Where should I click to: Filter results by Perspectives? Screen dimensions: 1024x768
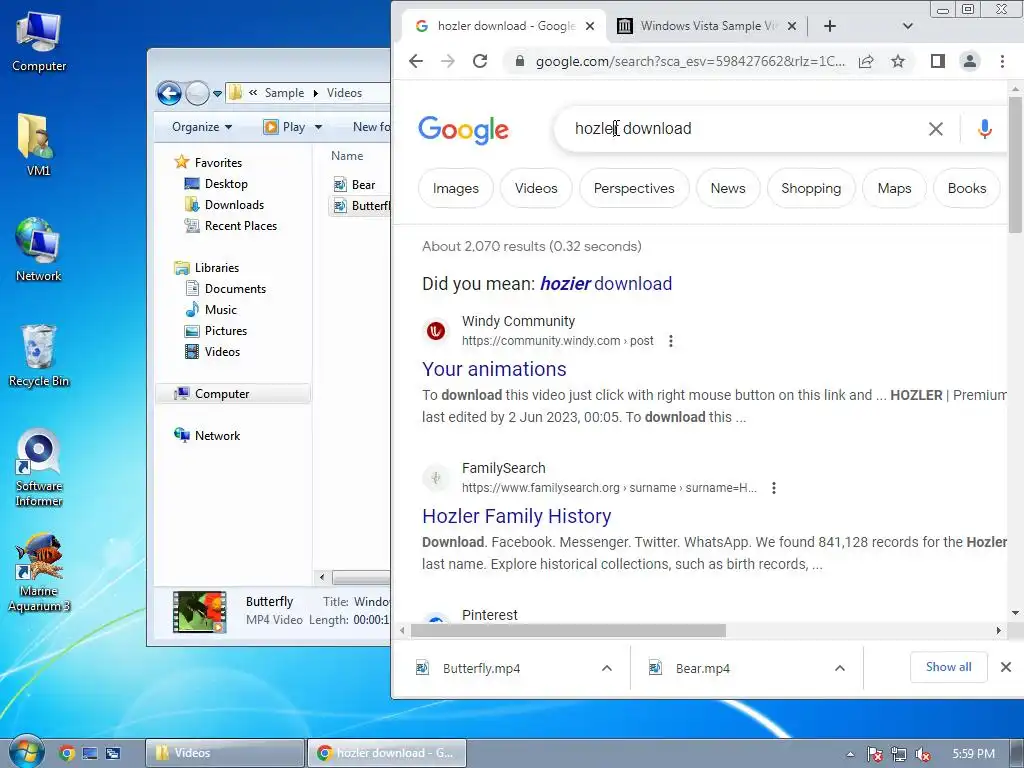pos(634,188)
